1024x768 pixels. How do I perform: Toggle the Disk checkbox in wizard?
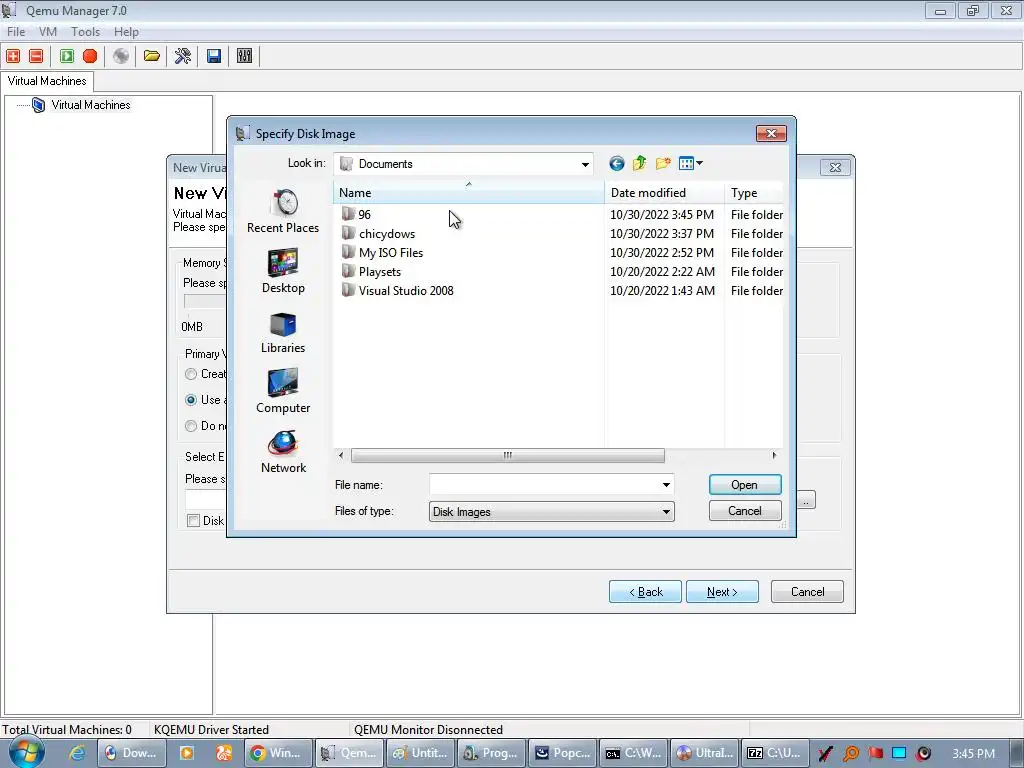pyautogui.click(x=193, y=520)
